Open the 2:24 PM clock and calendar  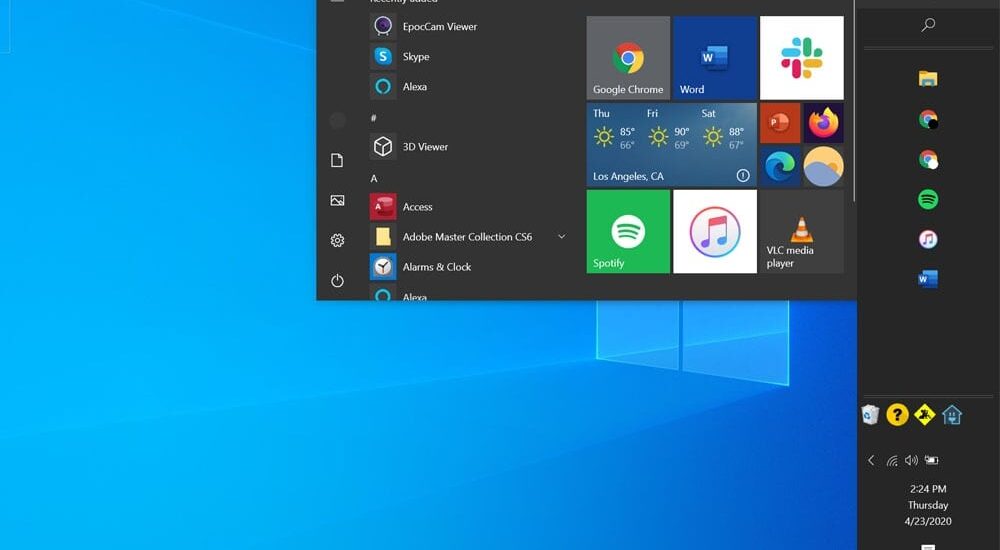(x=928, y=505)
